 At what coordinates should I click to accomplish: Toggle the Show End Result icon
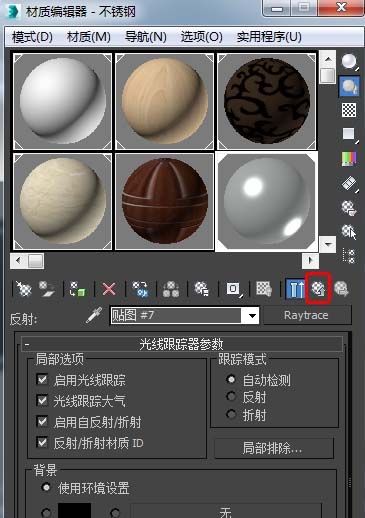tap(295, 289)
